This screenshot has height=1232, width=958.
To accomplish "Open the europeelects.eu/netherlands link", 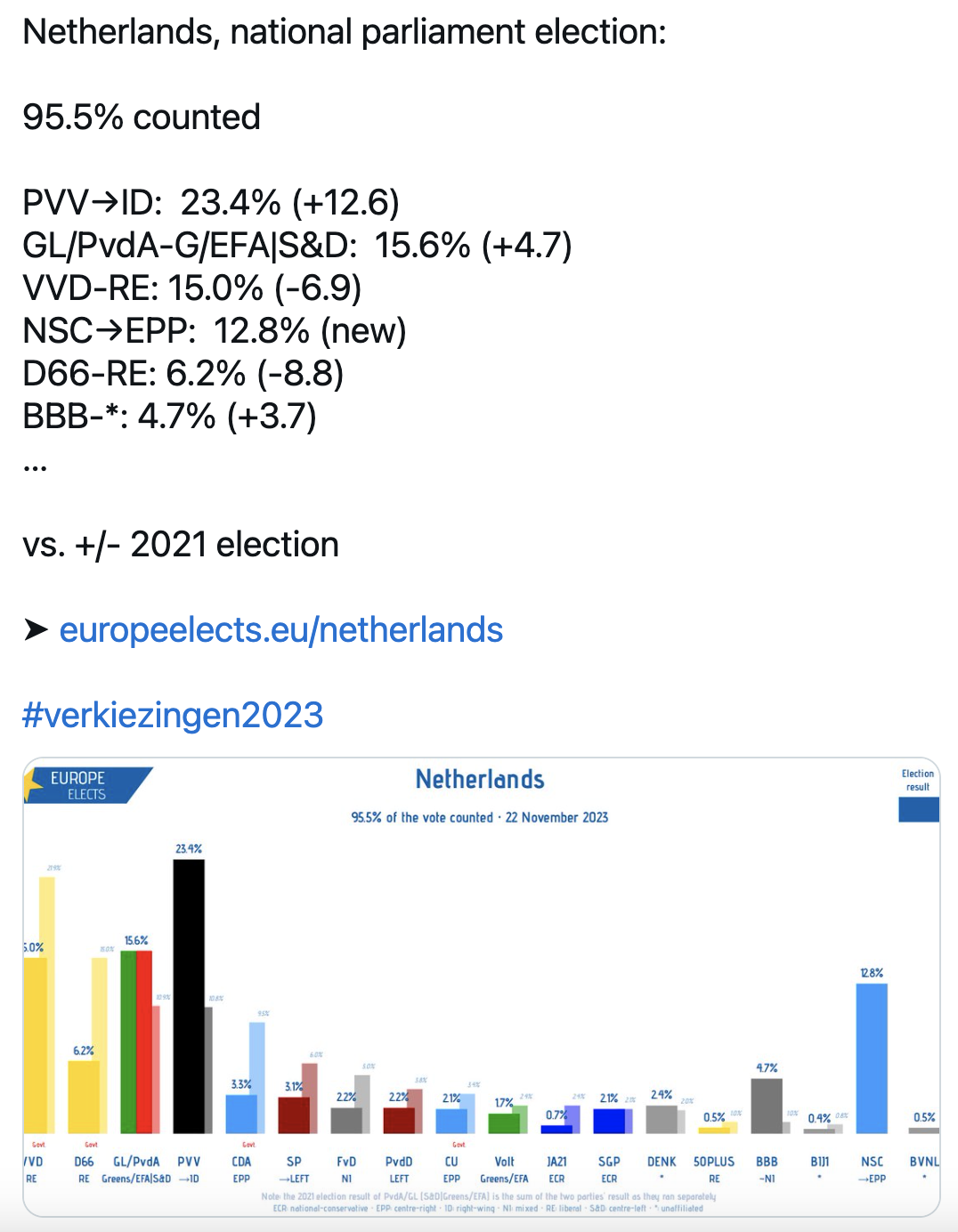I will tap(281, 630).
